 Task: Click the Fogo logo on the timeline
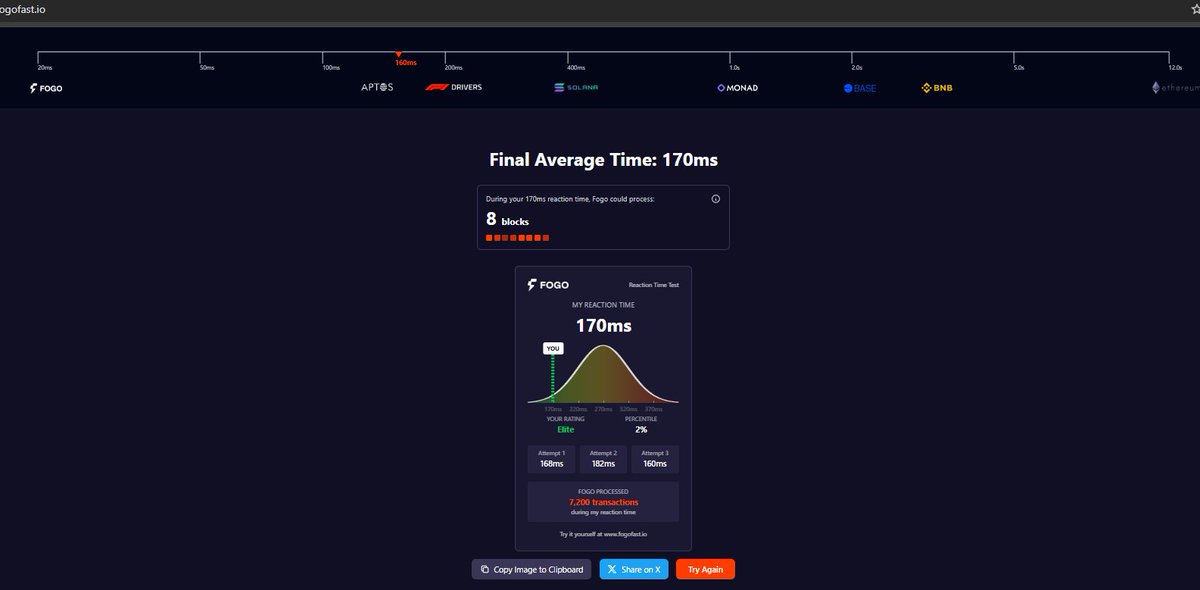coord(46,88)
